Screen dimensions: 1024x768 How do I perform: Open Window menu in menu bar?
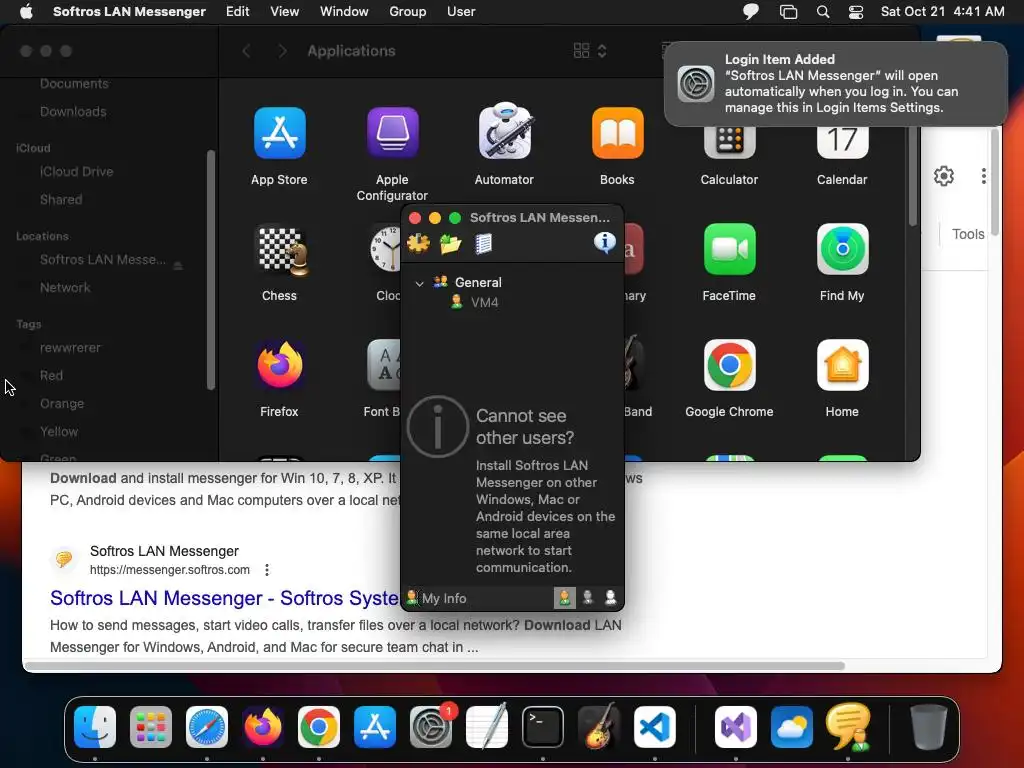[x=344, y=12]
